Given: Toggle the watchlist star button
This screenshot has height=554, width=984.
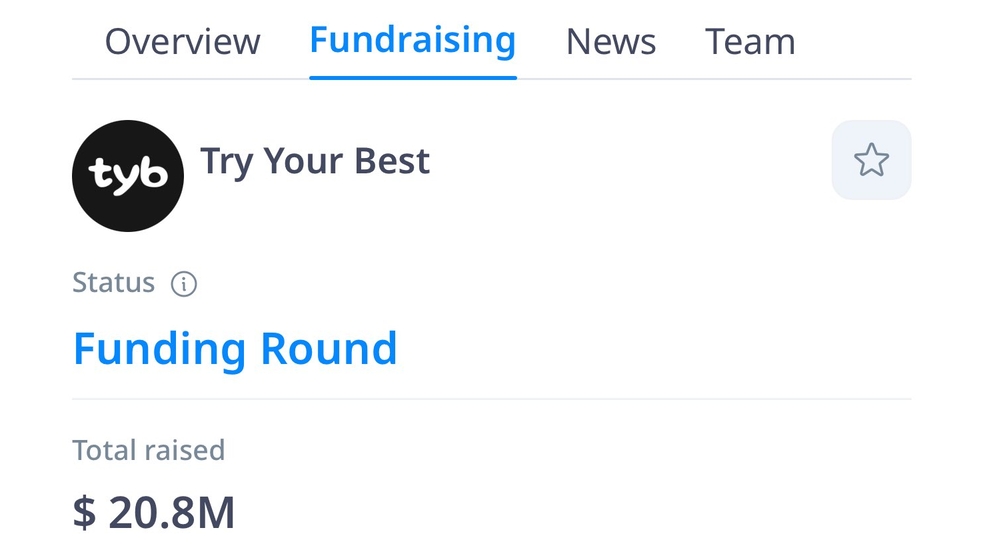Looking at the screenshot, I should (871, 160).
